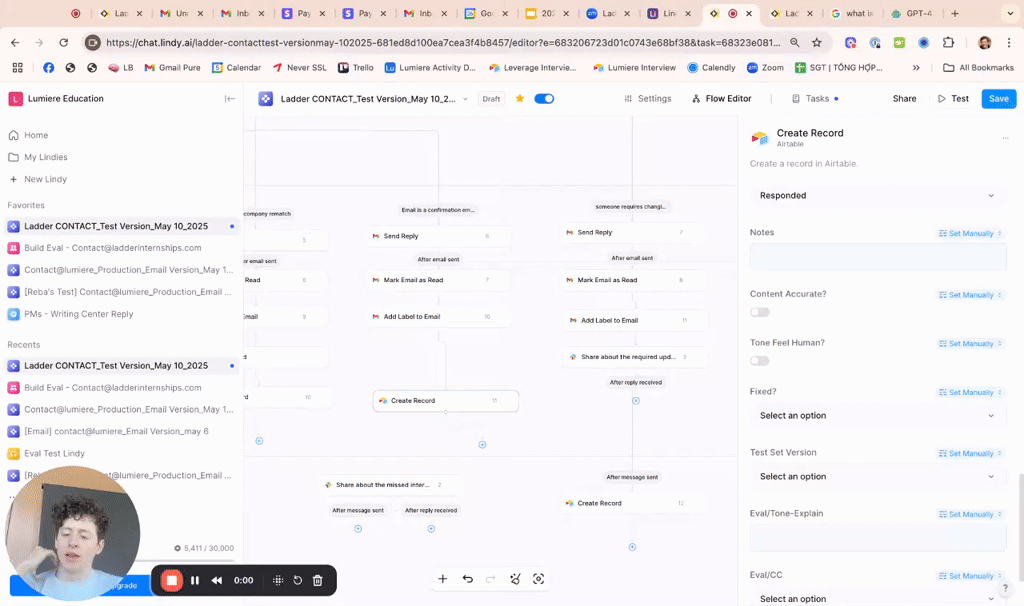Click the plus icon in canvas toolbar
Screen dimensions: 1024x606
pos(442,579)
